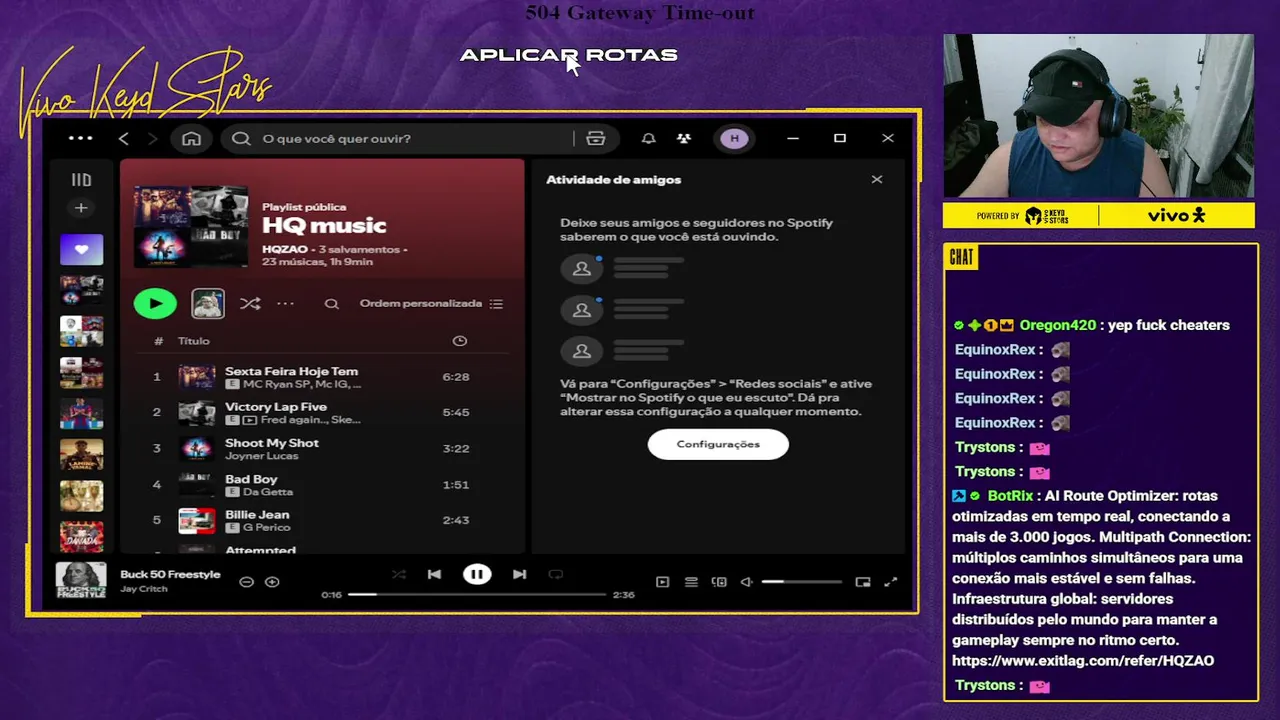
Task: Open the playback queue
Action: tap(691, 582)
